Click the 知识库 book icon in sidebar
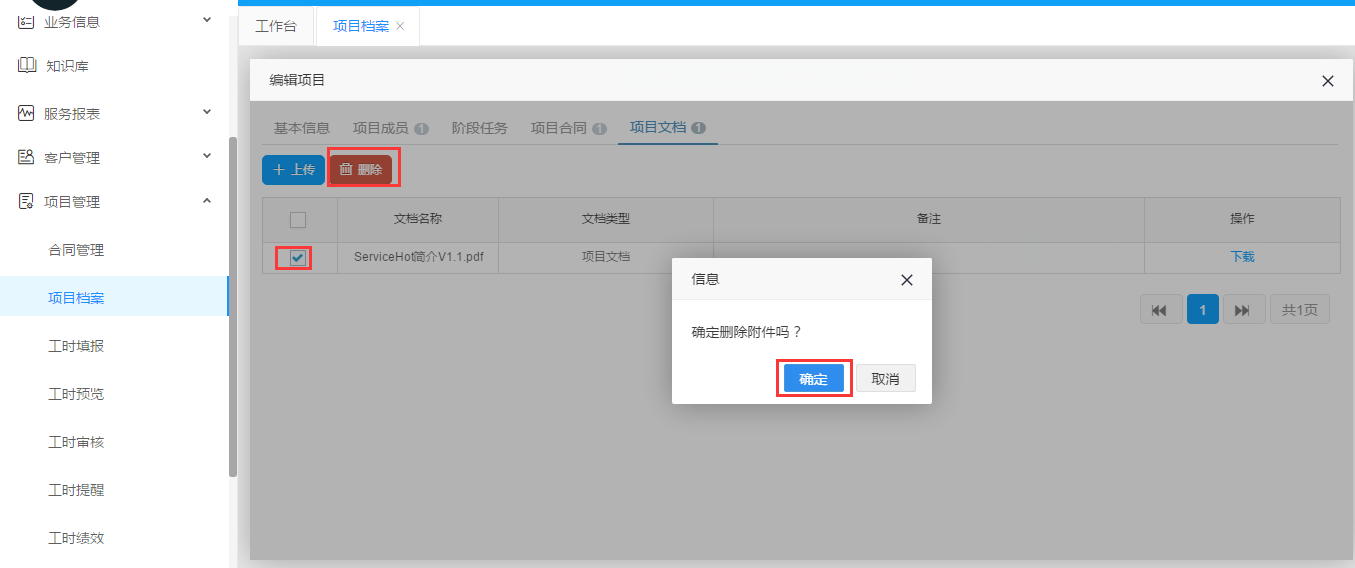The height and width of the screenshot is (568, 1355). pyautogui.click(x=27, y=66)
